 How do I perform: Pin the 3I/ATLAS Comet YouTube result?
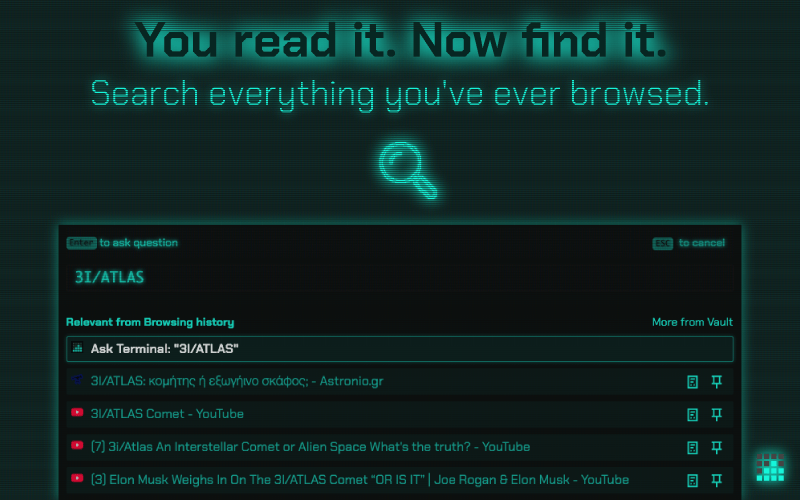pos(717,414)
